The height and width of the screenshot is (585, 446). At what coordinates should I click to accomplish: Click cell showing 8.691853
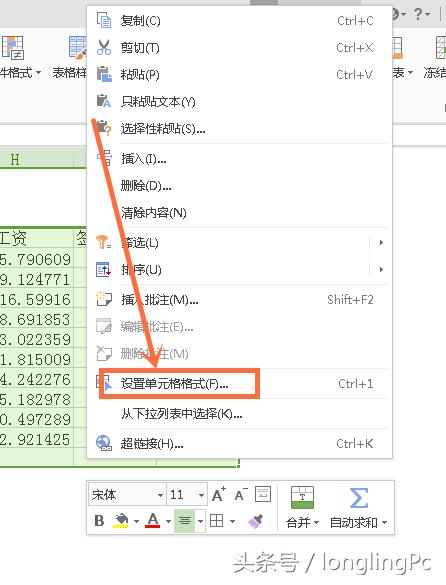tap(37, 319)
